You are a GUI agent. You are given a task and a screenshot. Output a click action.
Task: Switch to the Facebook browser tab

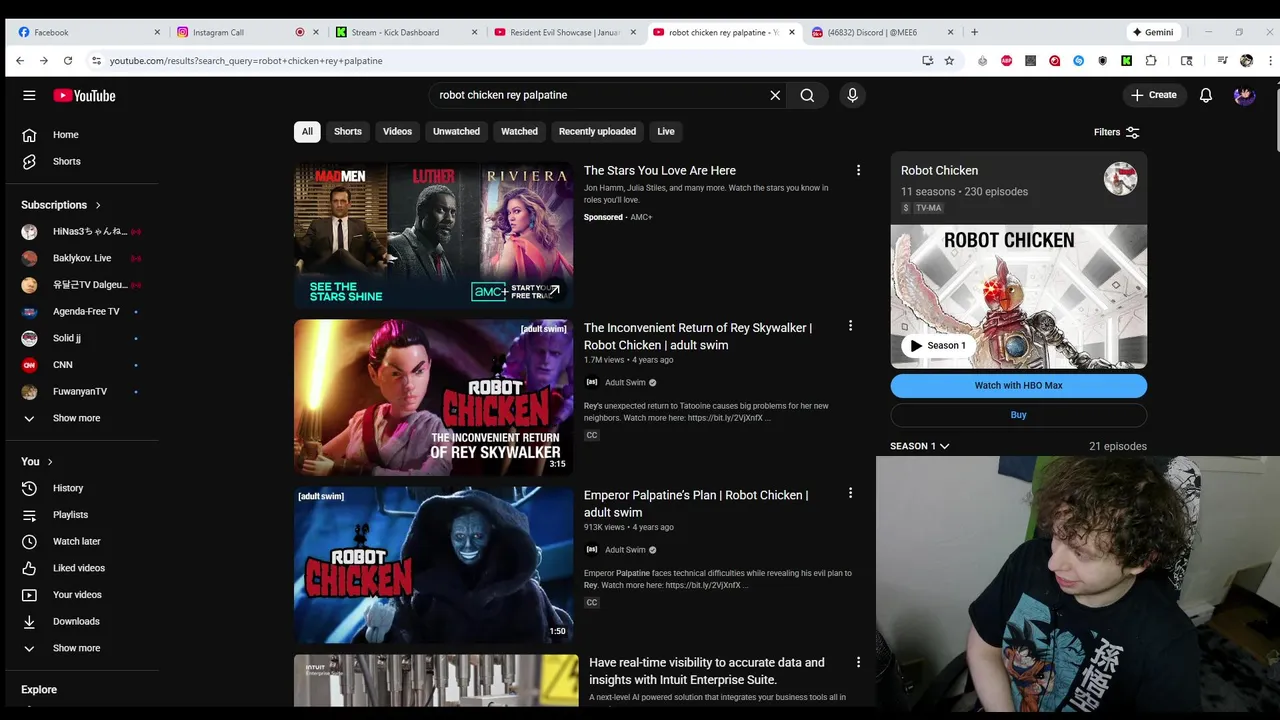coord(87,32)
